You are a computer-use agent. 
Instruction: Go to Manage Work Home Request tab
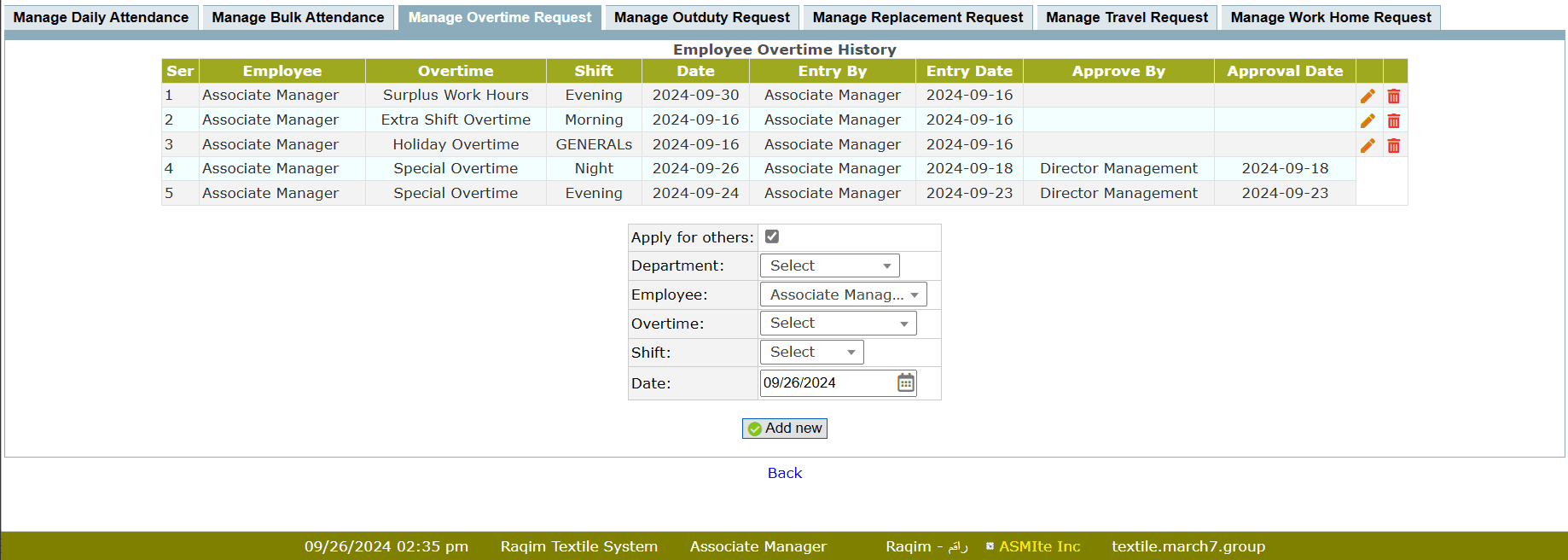click(1330, 18)
